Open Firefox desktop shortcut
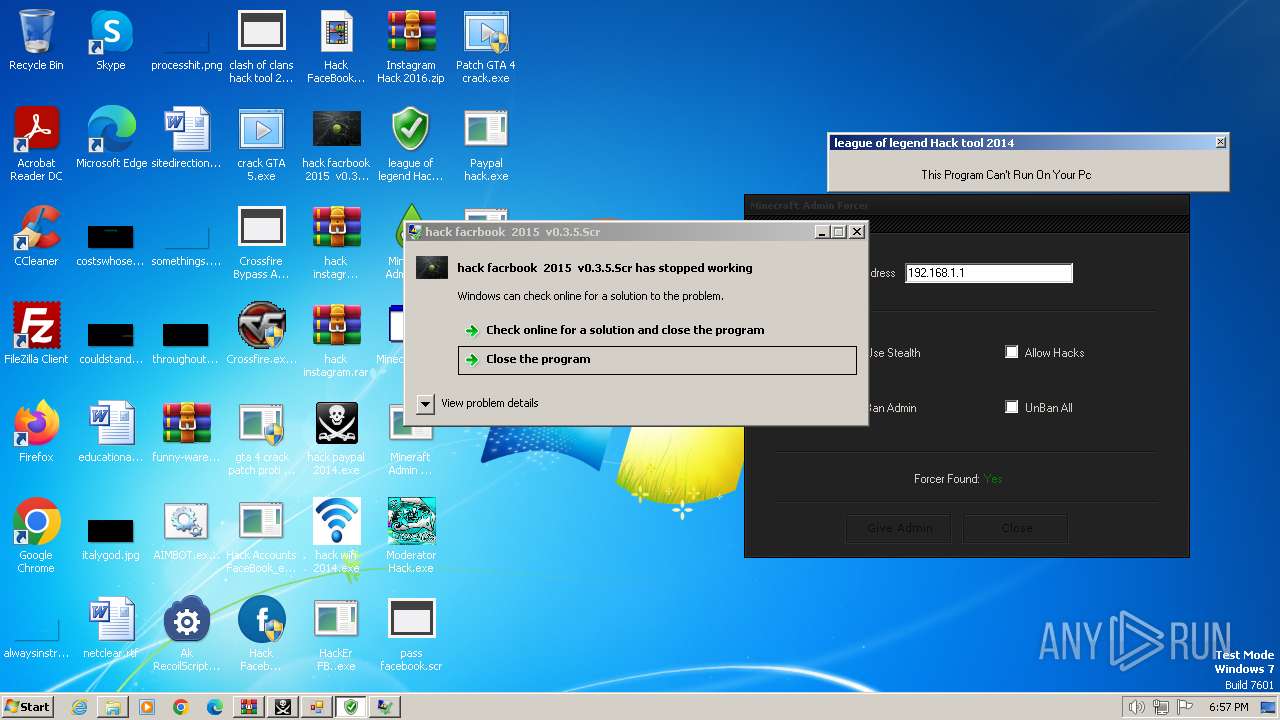Screen dimensions: 1280x720 36,432
